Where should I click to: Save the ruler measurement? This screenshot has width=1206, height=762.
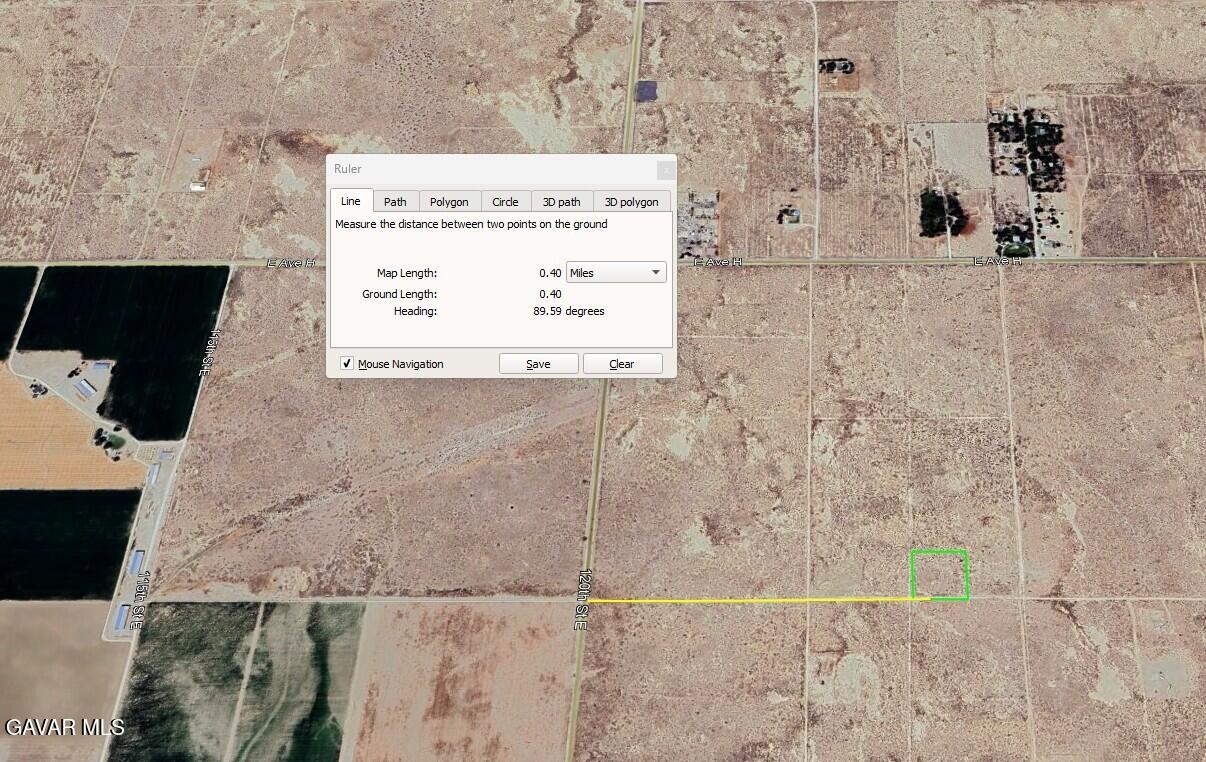pos(538,364)
